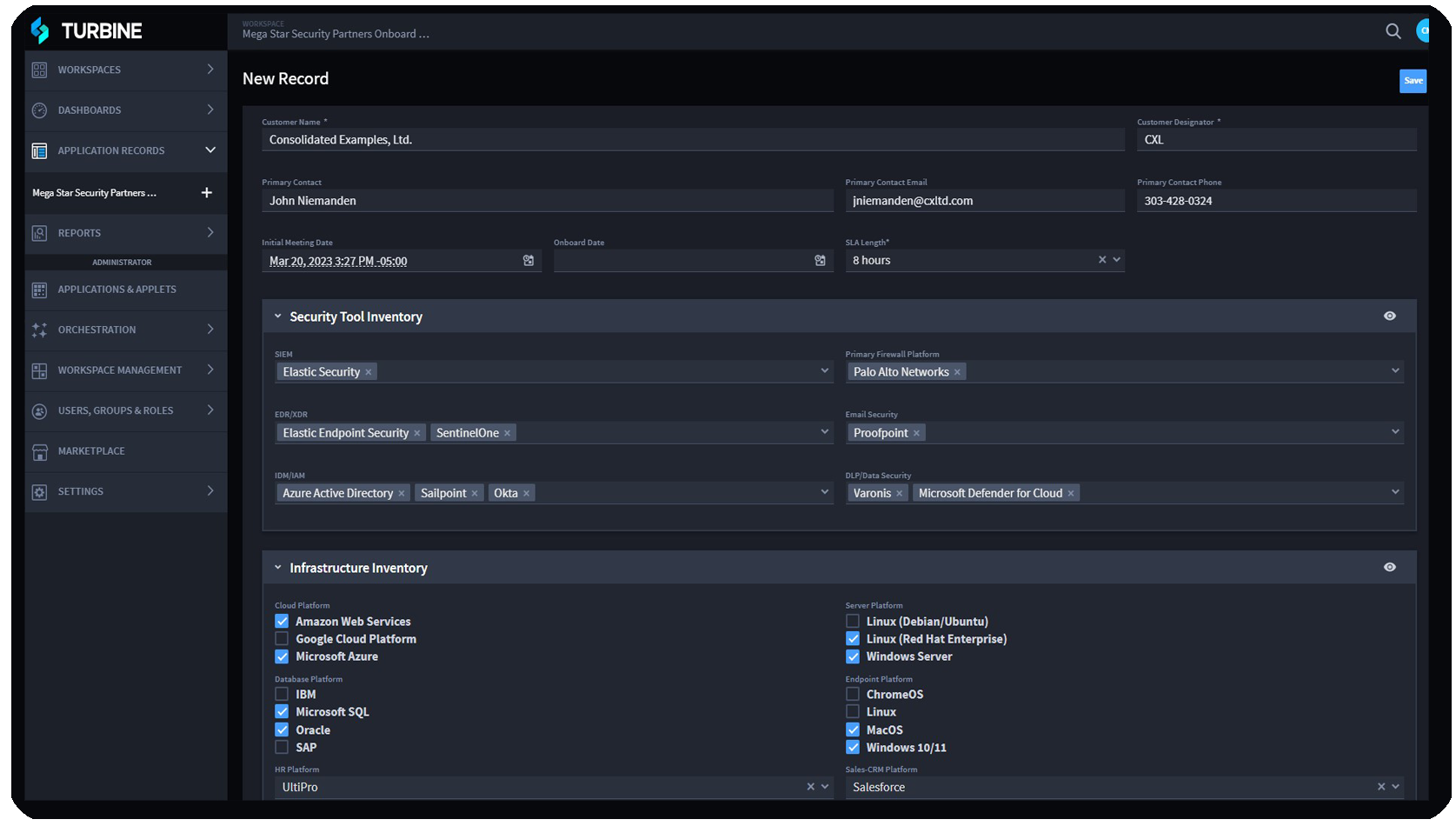The width and height of the screenshot is (1456, 826).
Task: Check ChromeOS endpoint platform
Action: point(853,694)
